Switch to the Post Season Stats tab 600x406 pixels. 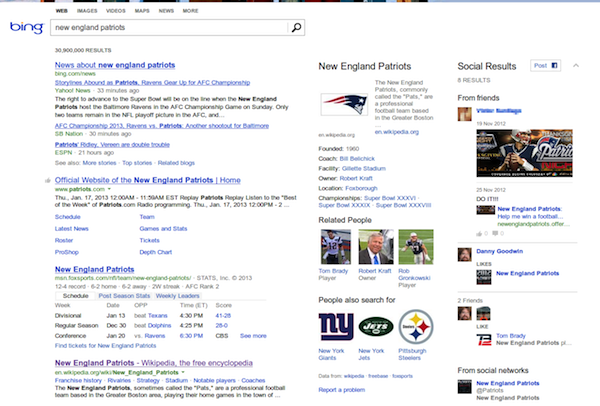(x=124, y=296)
